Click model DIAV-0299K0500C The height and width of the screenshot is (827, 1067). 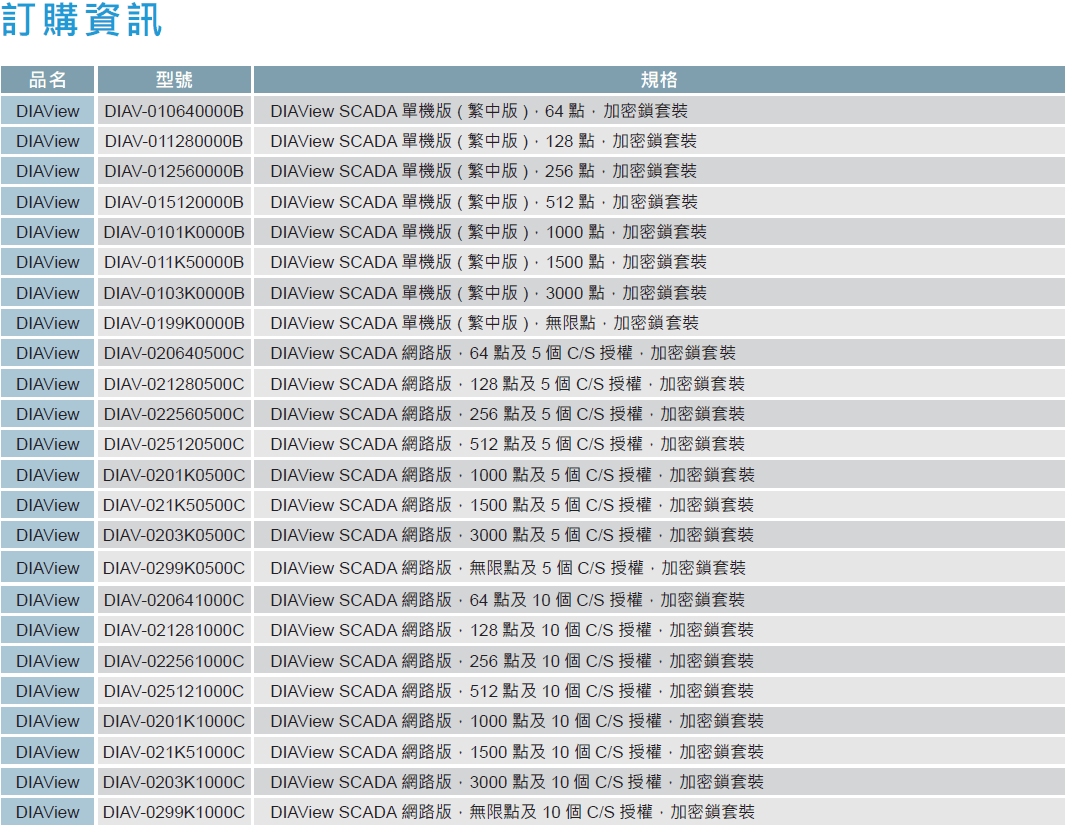(x=174, y=568)
